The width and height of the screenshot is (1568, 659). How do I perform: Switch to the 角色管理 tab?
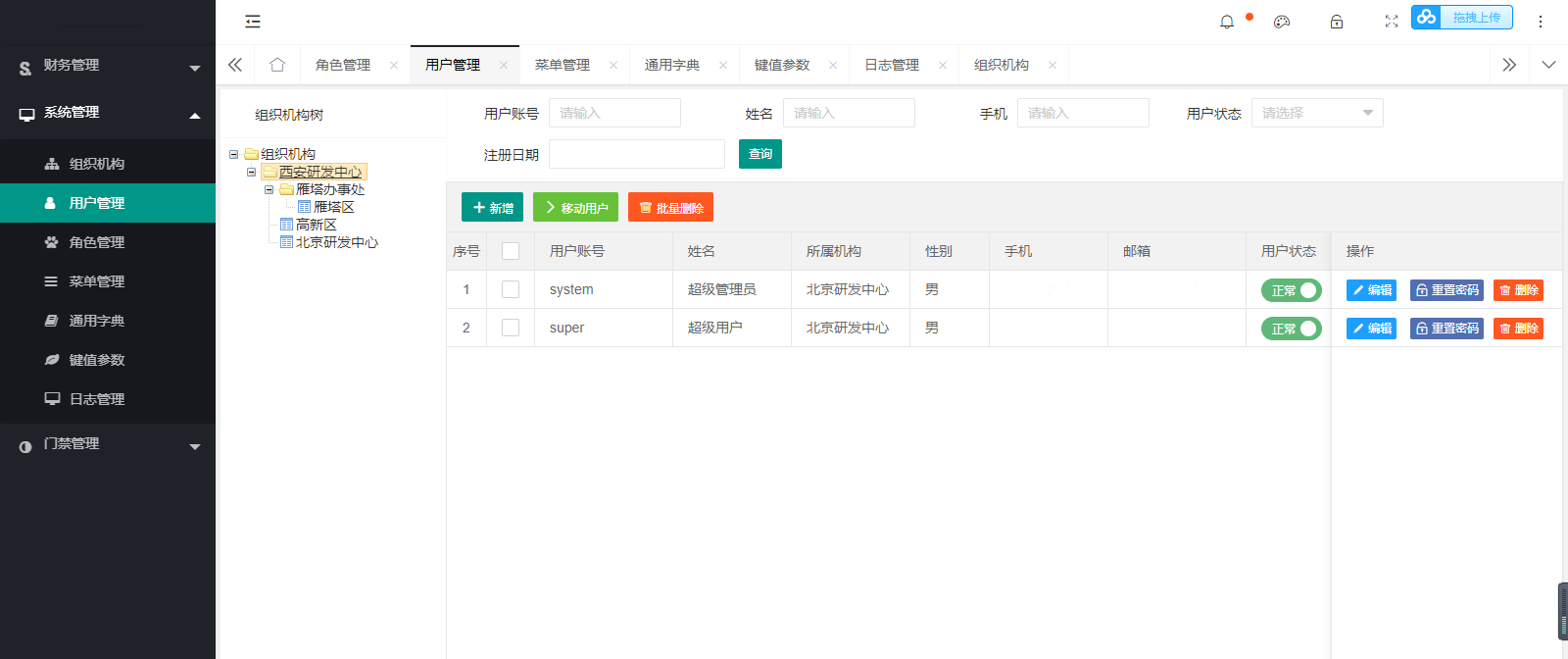pyautogui.click(x=343, y=65)
